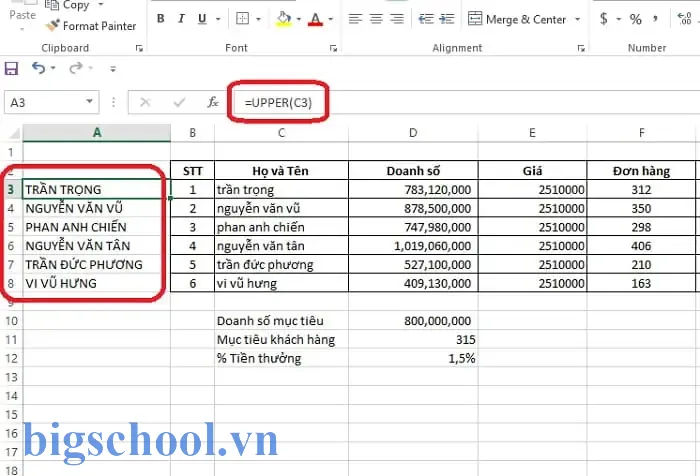Select Đơn hàng cell 406

641,246
